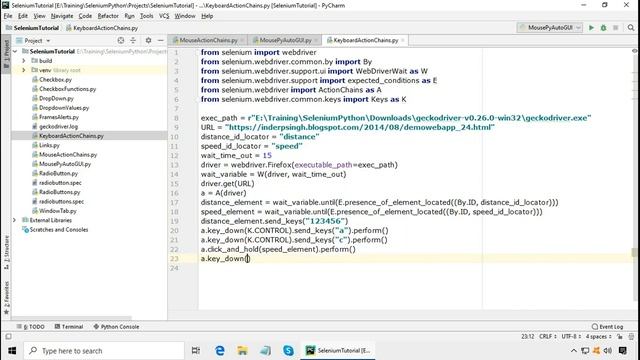Click the Windows Start button

pos(12,351)
